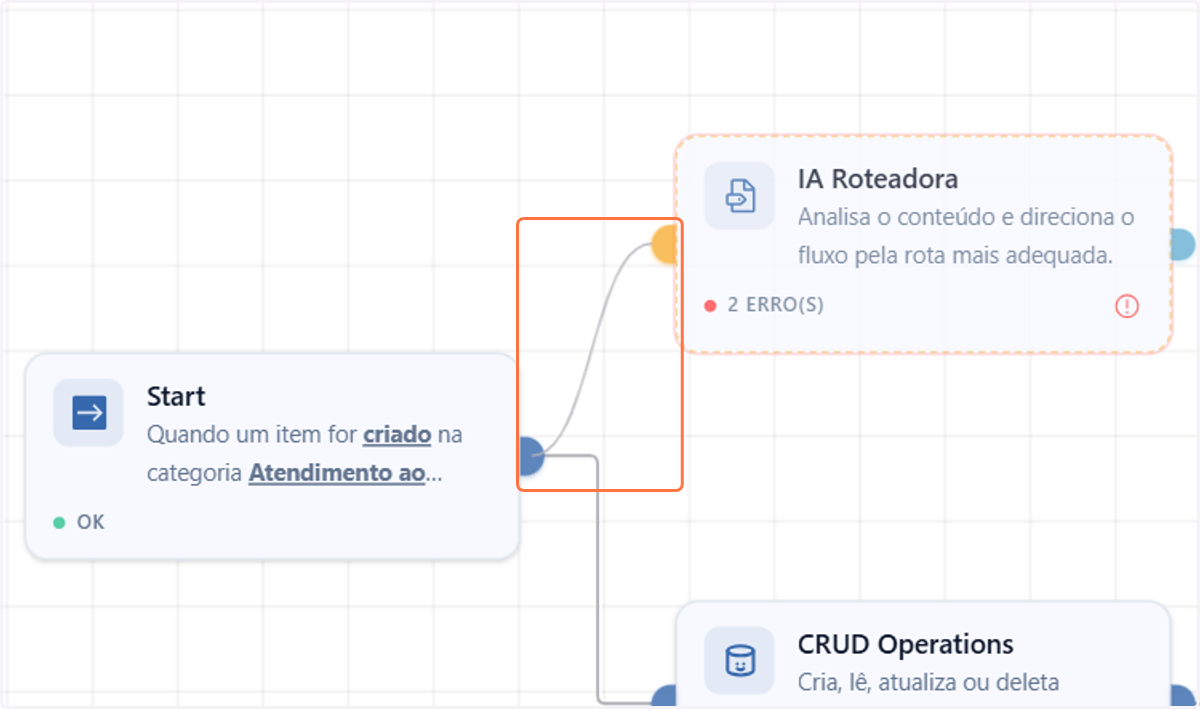Click the blue output port of Start node
Viewport: 1200px width, 709px height.
pos(531,456)
